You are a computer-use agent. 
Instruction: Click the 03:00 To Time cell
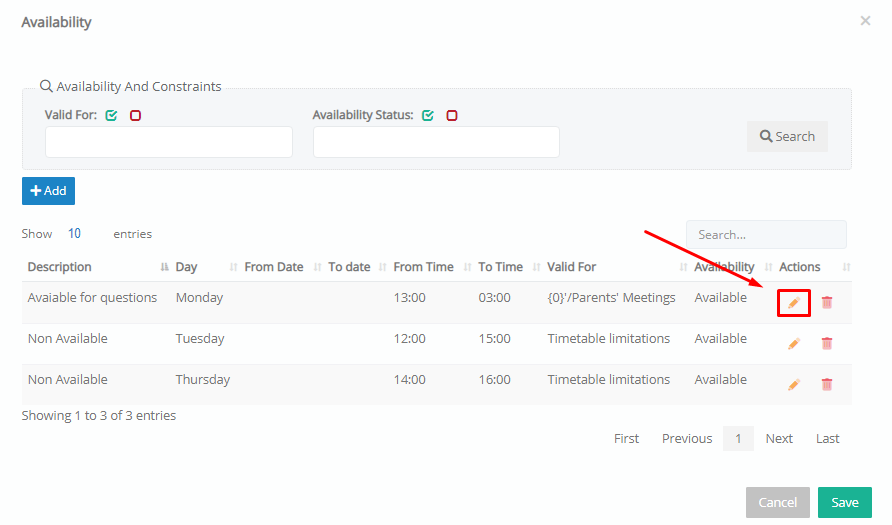[x=494, y=297]
